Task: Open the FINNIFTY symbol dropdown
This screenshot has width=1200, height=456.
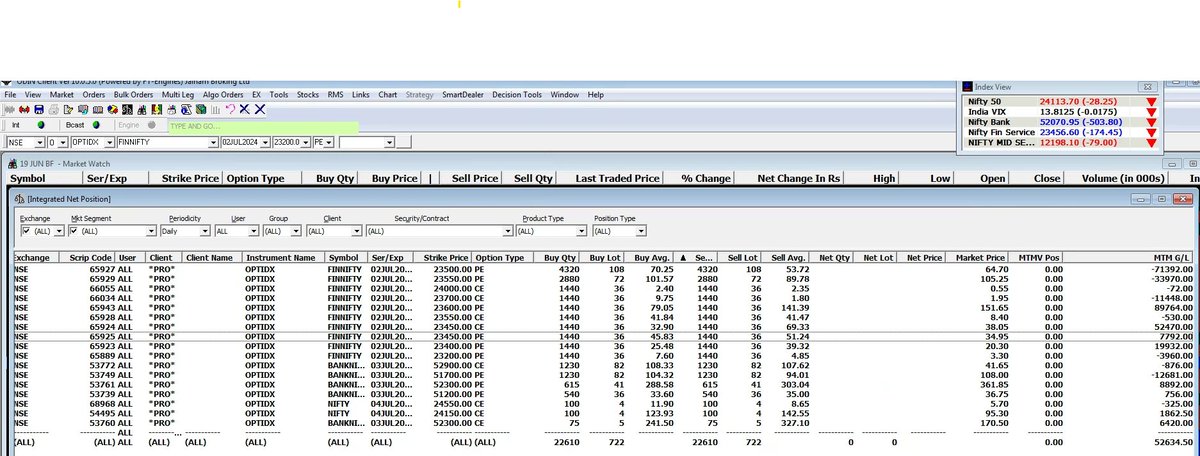Action: pos(214,142)
